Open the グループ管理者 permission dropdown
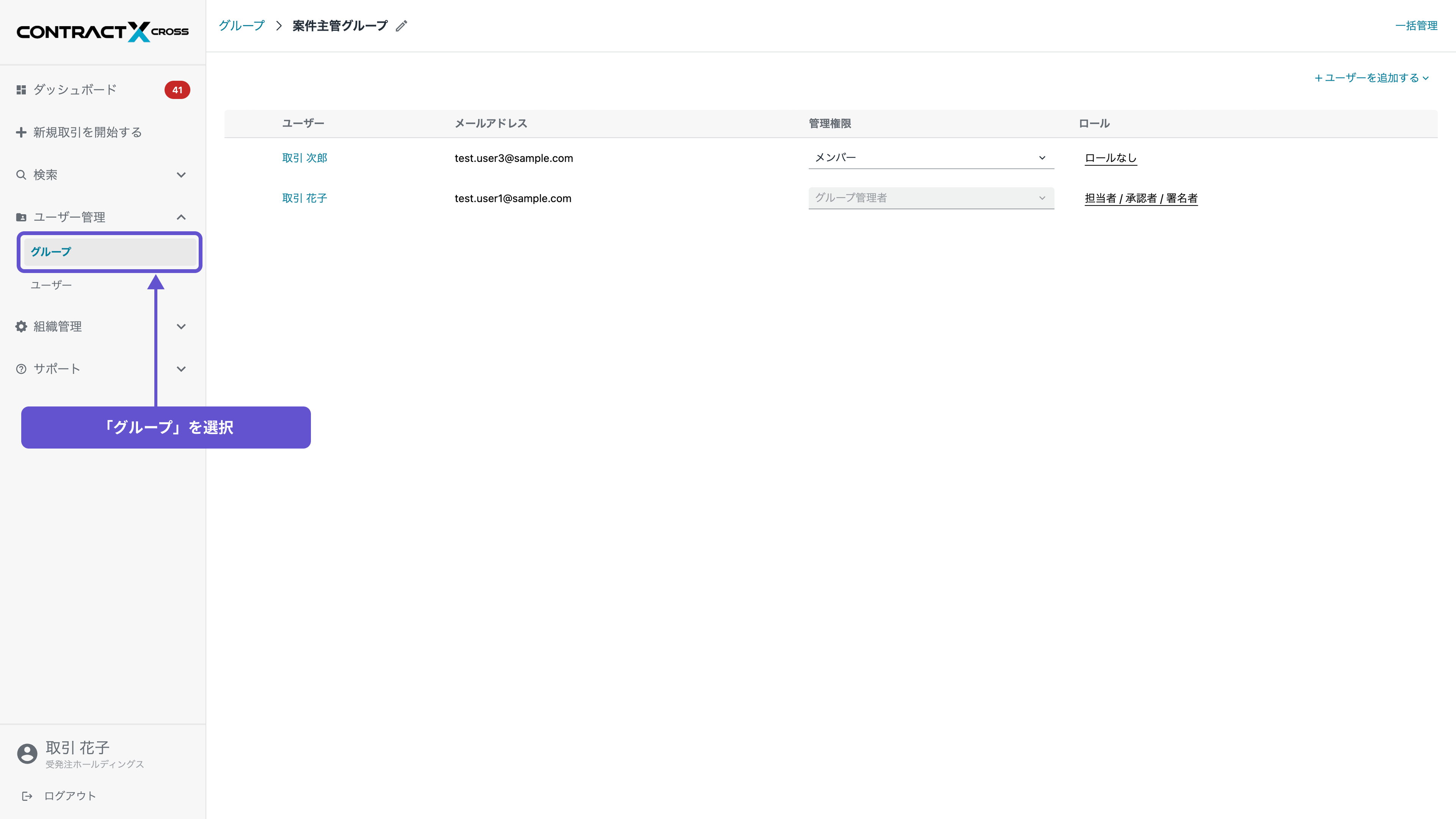Screen dimensions: 1456x819 point(930,198)
